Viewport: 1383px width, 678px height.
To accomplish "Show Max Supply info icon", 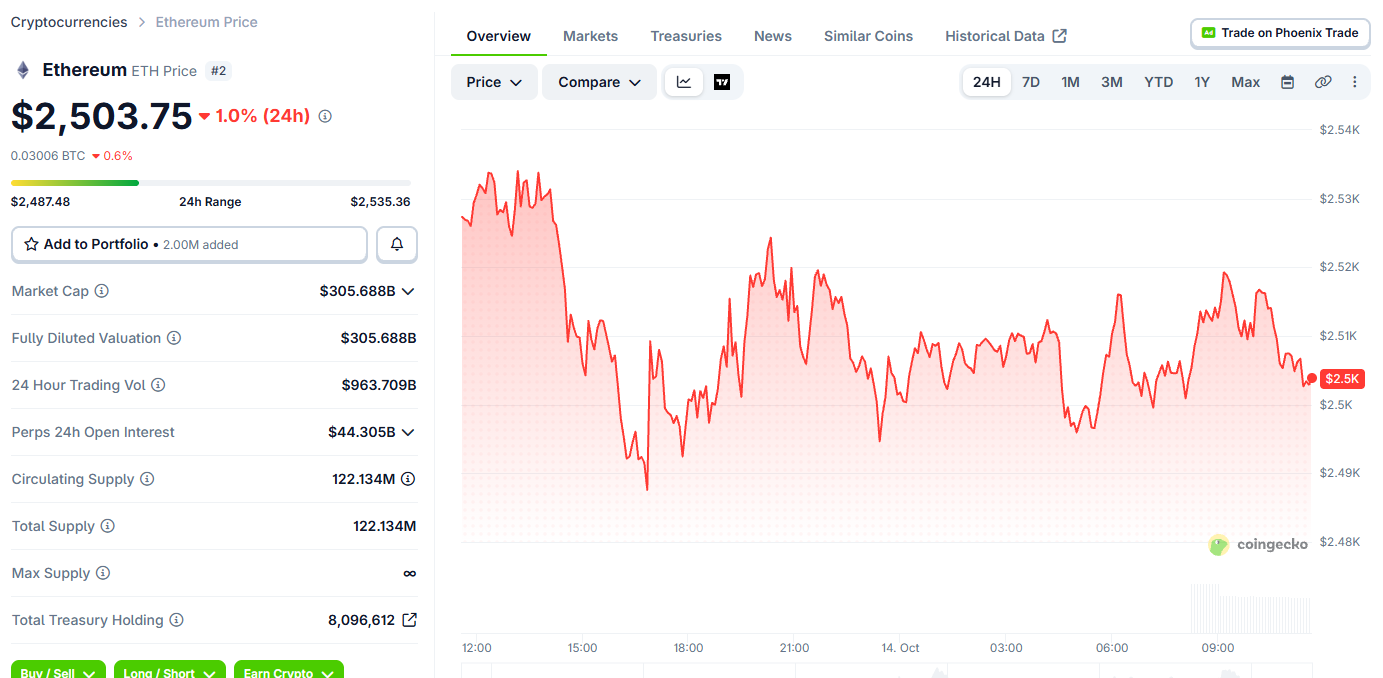I will pos(103,573).
